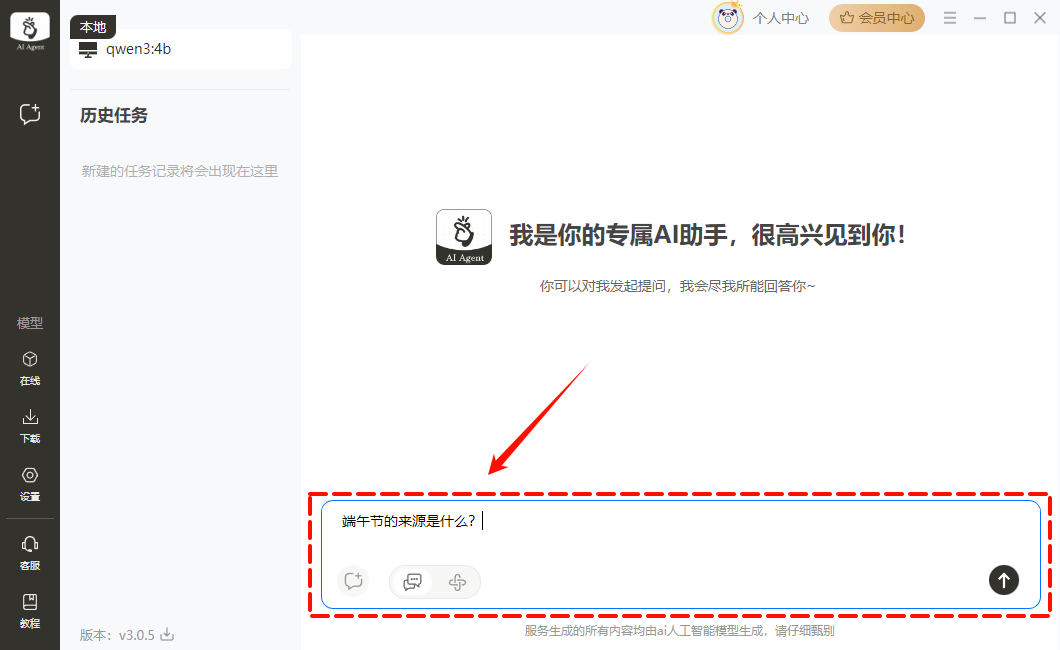
Task: Open the 下载 download section
Action: point(30,425)
